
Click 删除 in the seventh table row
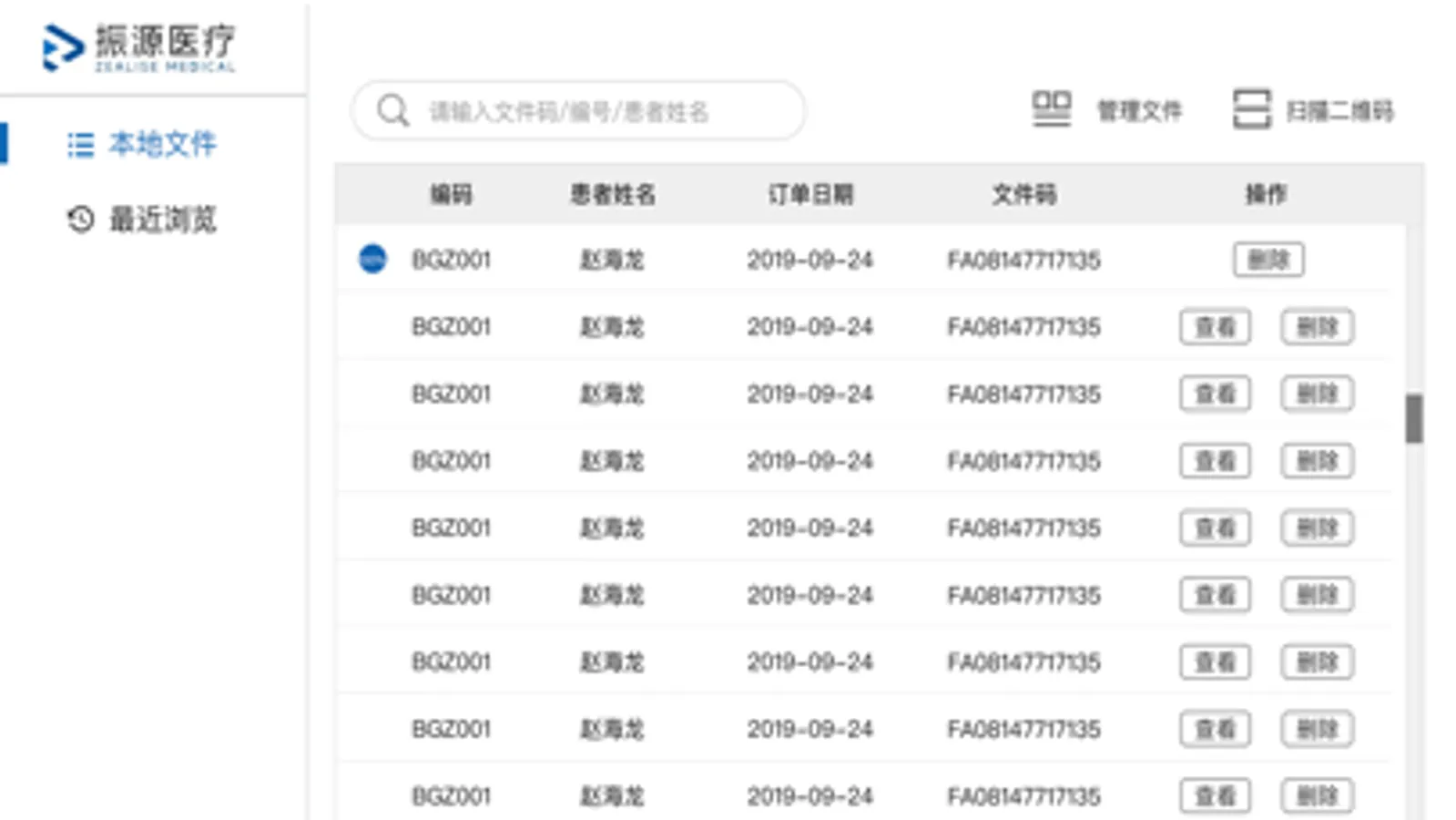click(1317, 661)
